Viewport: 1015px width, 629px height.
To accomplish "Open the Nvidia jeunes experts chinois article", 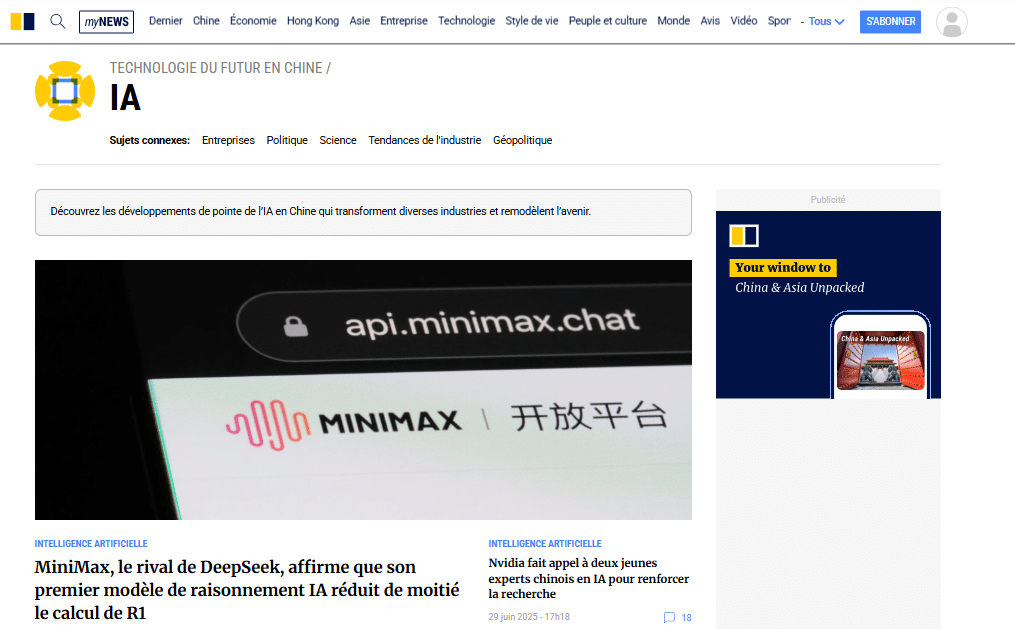I will tap(588, 579).
